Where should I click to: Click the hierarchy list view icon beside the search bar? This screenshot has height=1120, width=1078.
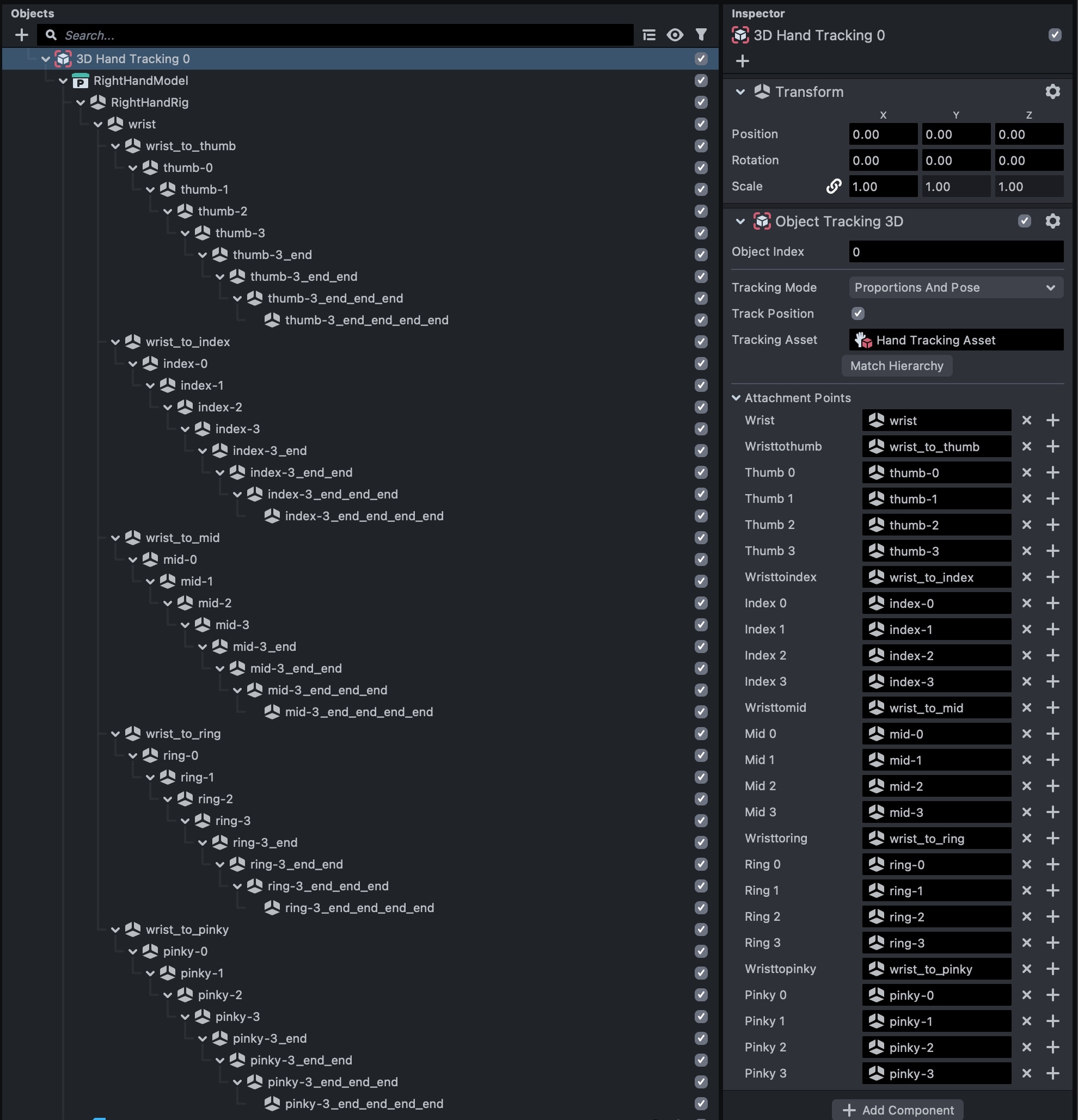(649, 35)
